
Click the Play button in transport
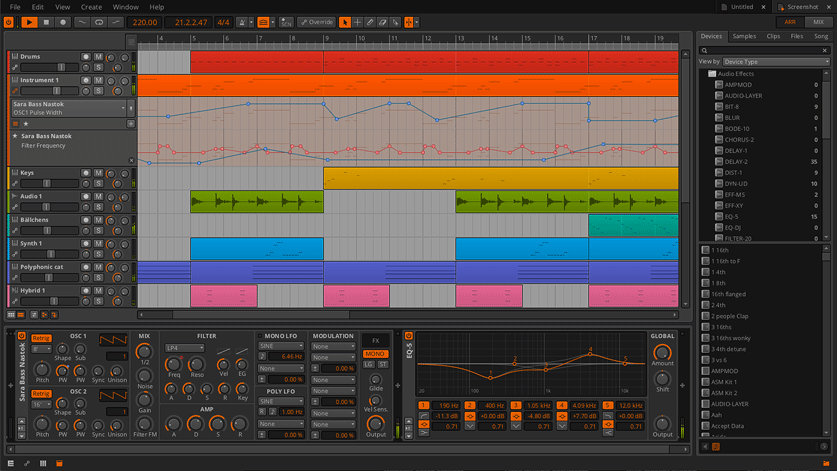pyautogui.click(x=29, y=22)
